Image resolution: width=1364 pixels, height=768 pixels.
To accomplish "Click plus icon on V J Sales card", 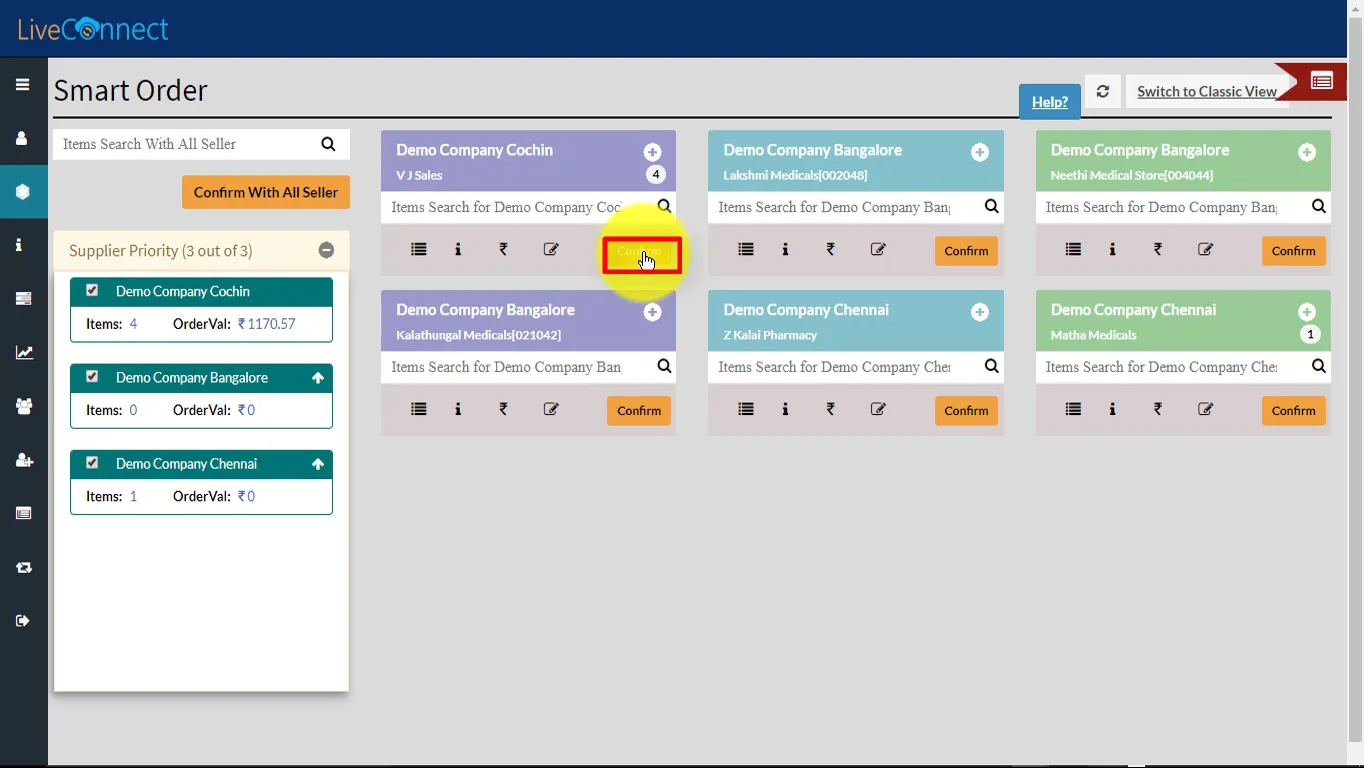I will (652, 152).
